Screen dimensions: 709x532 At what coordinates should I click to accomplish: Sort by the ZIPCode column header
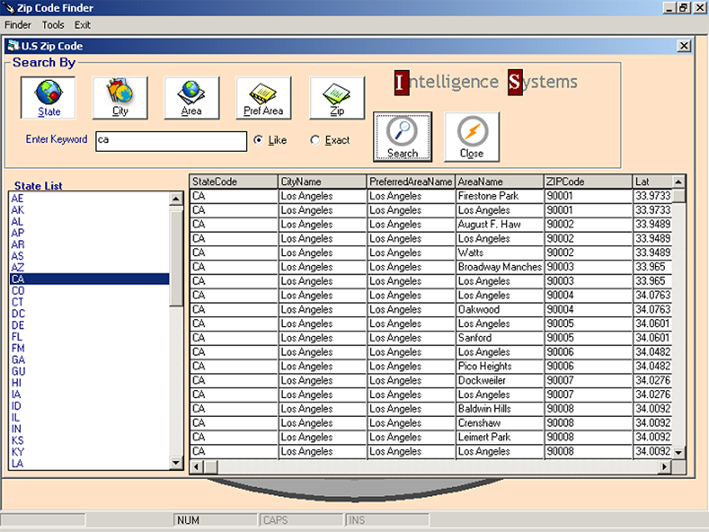[x=586, y=182]
